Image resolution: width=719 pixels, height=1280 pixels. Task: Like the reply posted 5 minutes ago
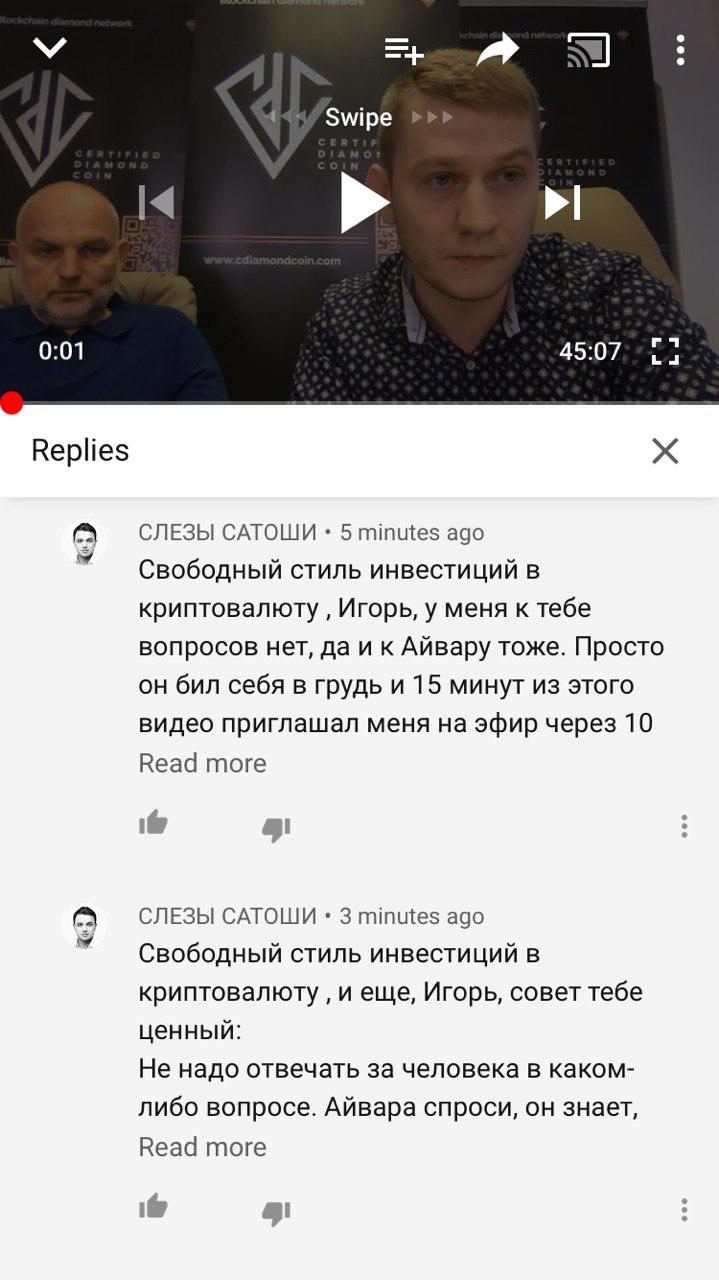tap(153, 823)
